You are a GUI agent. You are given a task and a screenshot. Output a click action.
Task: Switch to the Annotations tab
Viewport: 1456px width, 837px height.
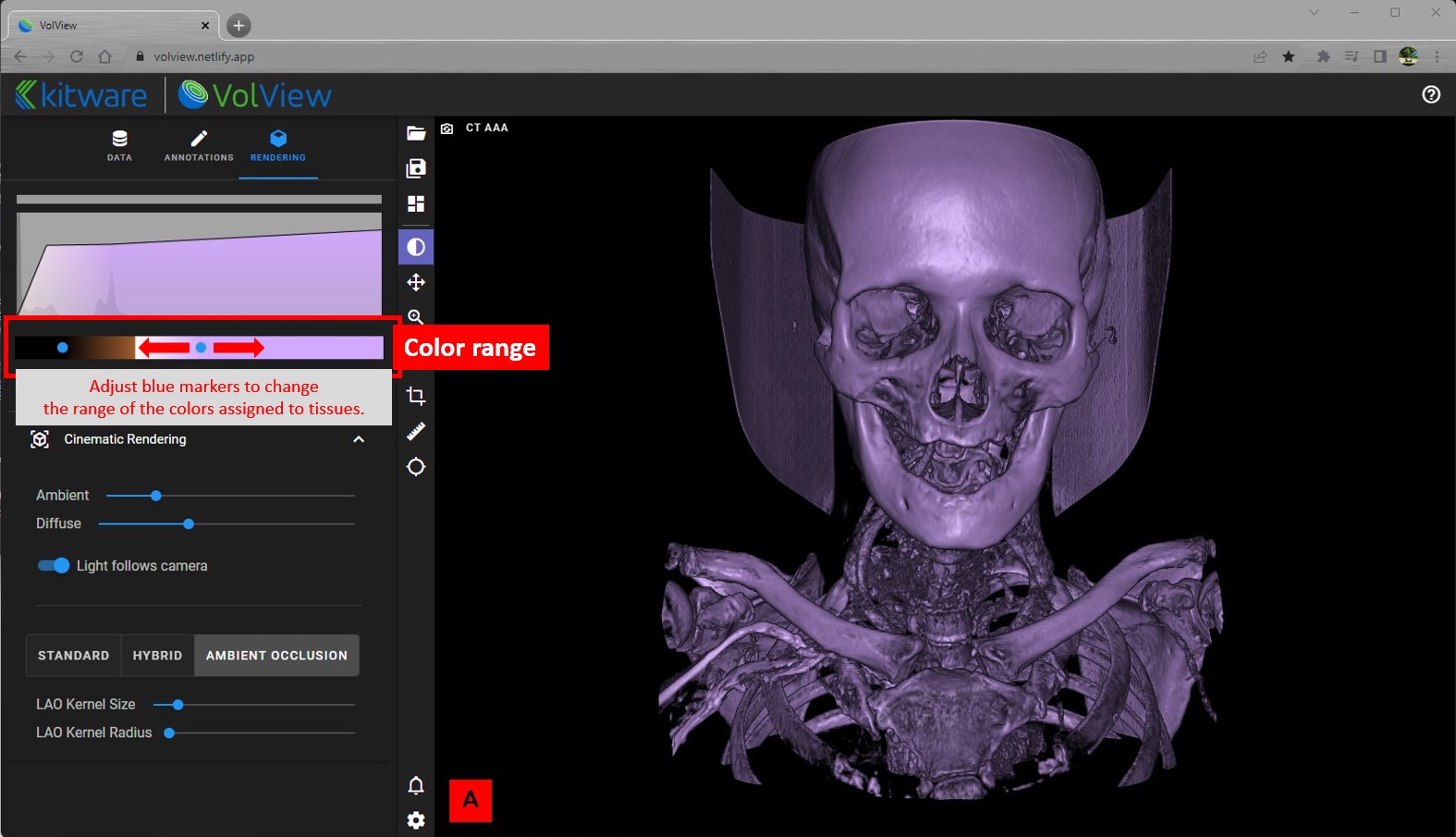tap(199, 146)
